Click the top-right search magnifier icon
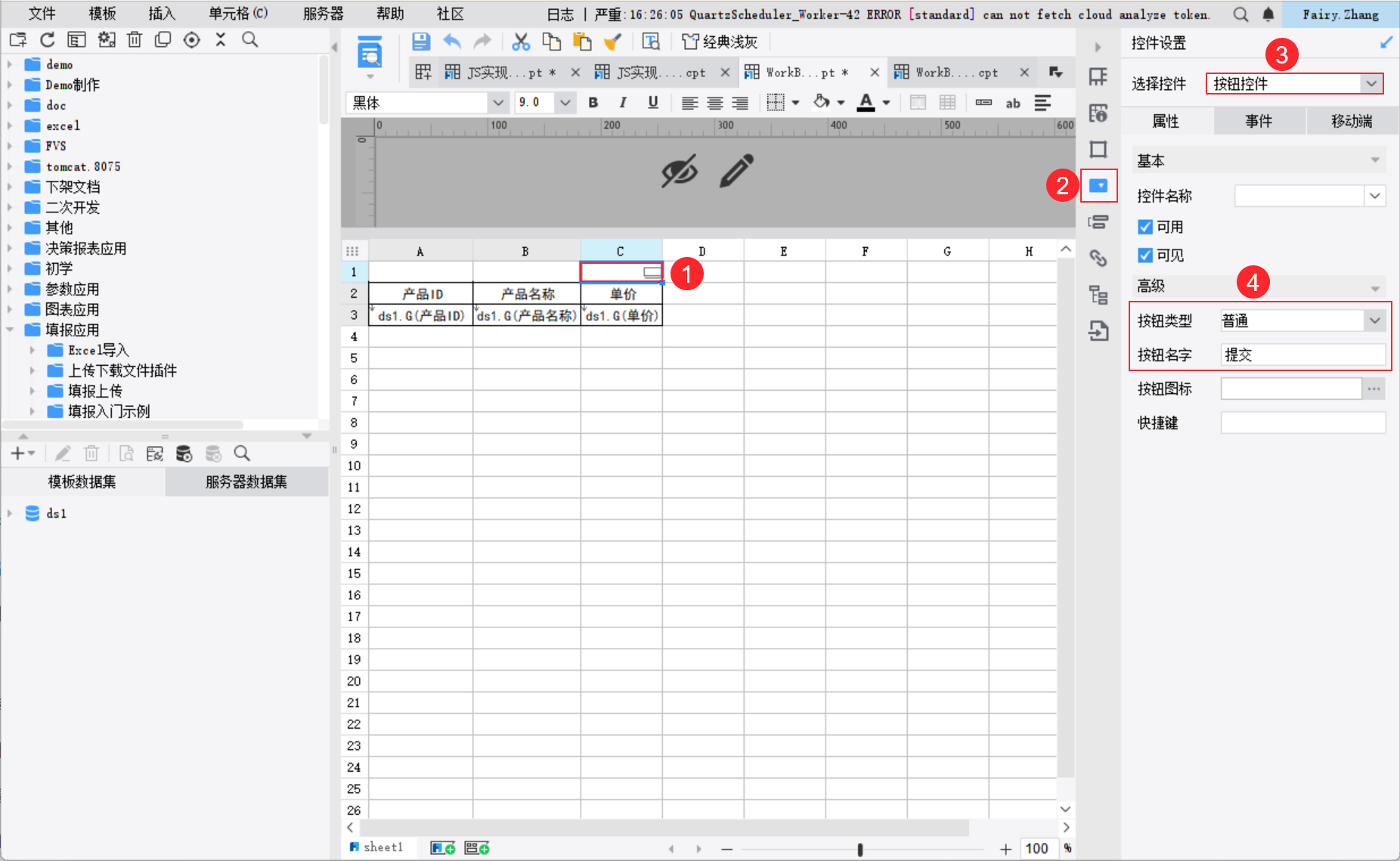The width and height of the screenshot is (1400, 861). point(1240,14)
